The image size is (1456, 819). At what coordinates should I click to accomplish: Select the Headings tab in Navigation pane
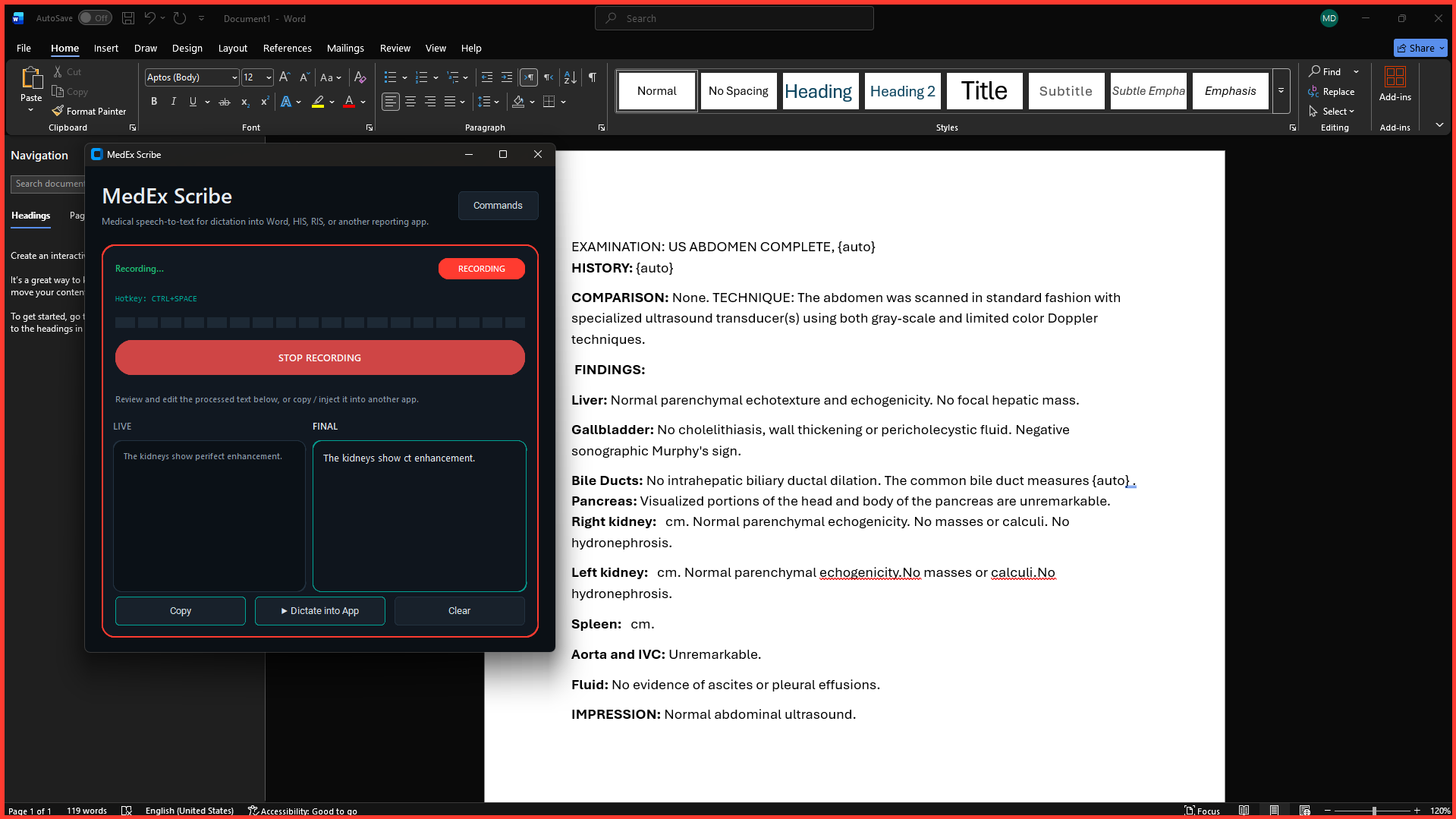coord(30,216)
